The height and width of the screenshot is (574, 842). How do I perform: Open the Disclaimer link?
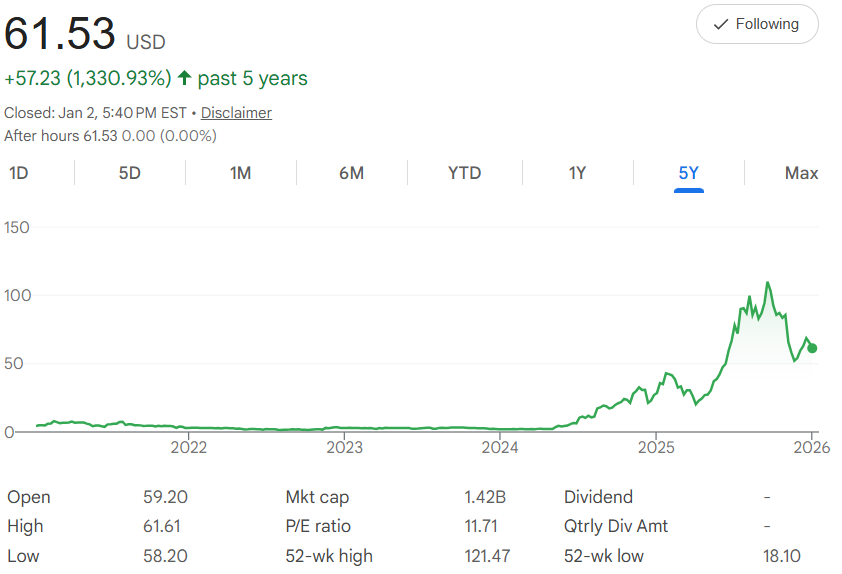(x=236, y=113)
